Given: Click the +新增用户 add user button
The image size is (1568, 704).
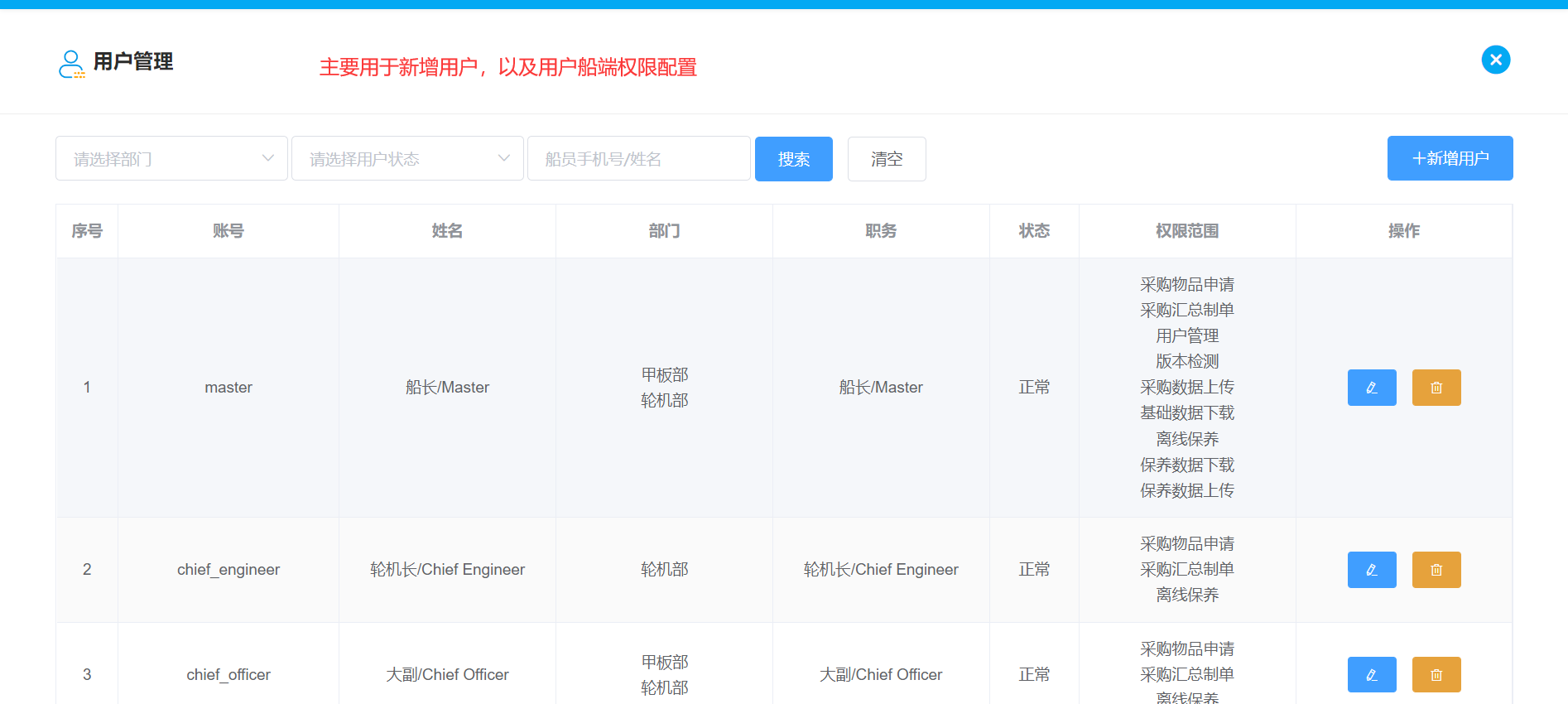Looking at the screenshot, I should (1450, 158).
